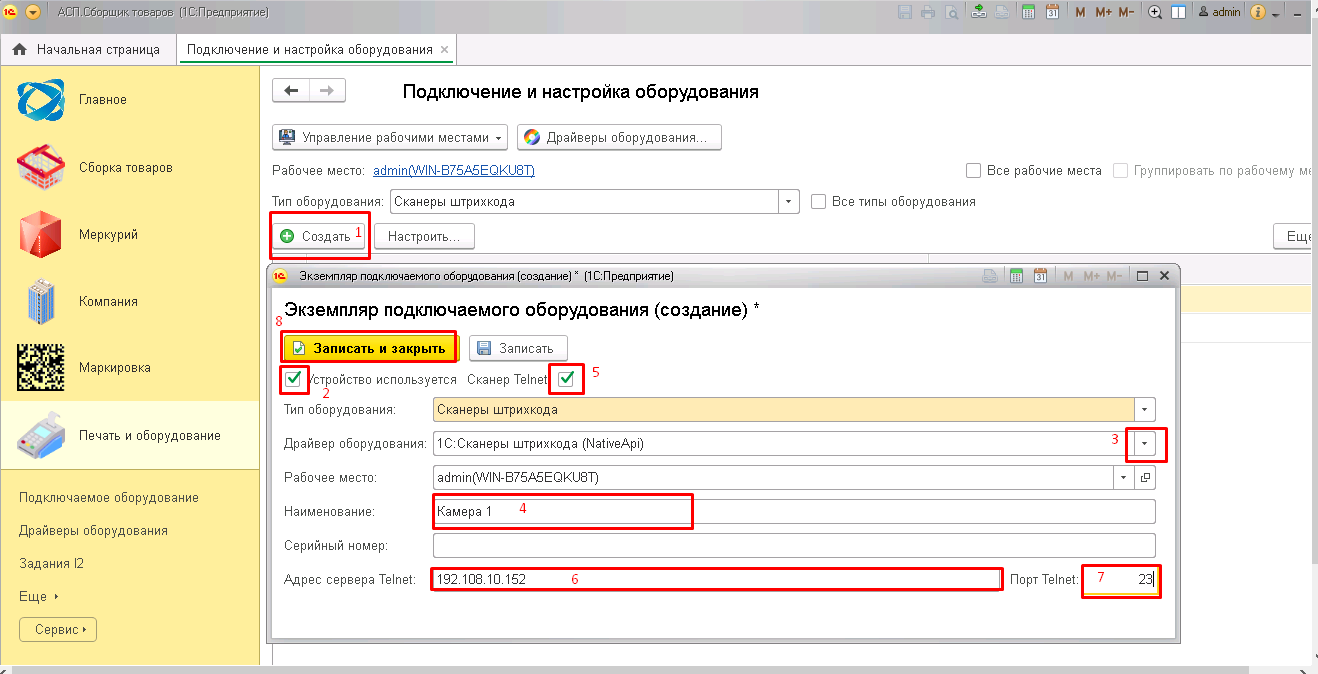Click the Серийный номер input field
1318x674 pixels.
[x=794, y=545]
